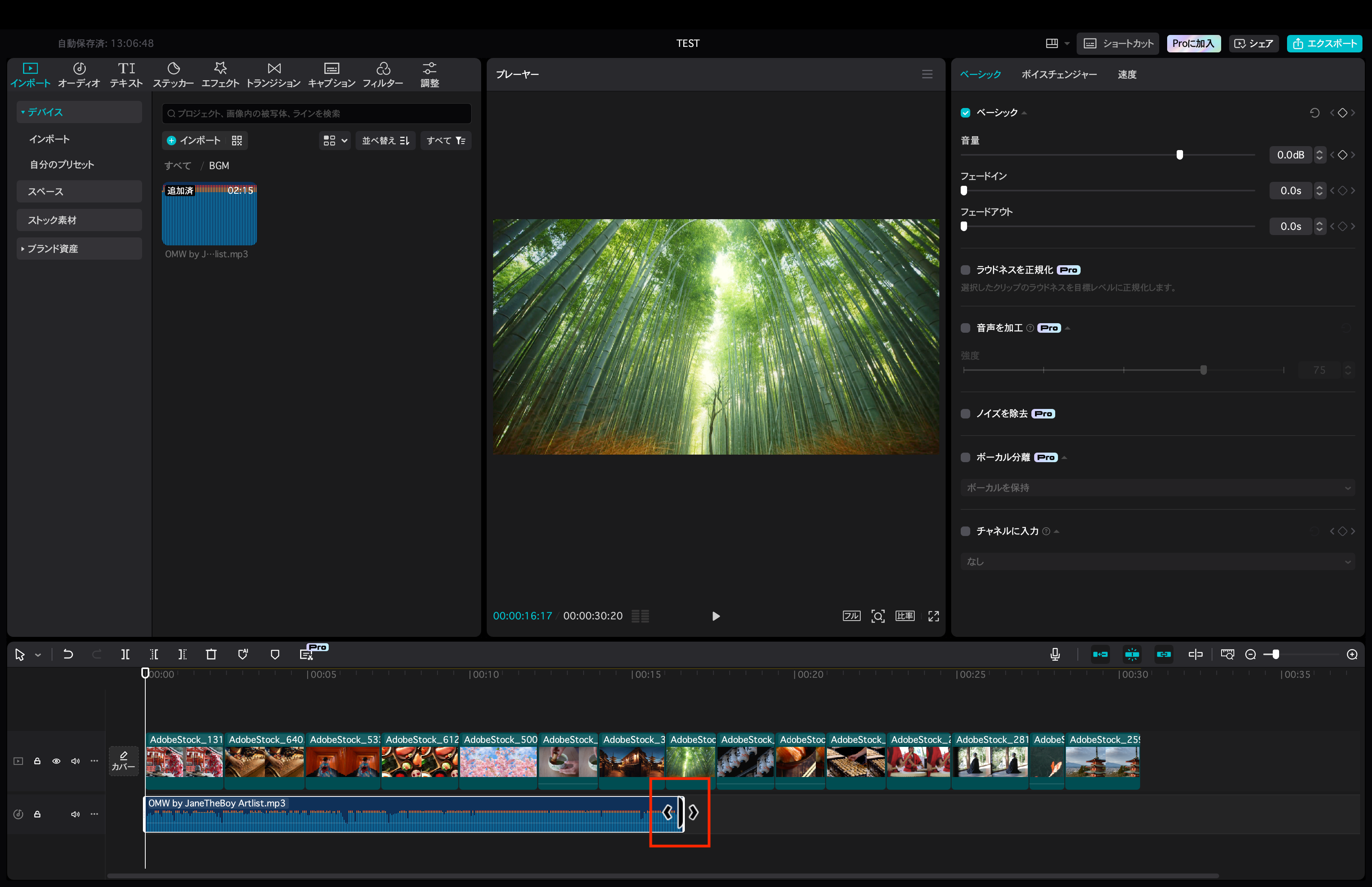Lock the main video track
The width and height of the screenshot is (1372, 887).
click(x=37, y=762)
